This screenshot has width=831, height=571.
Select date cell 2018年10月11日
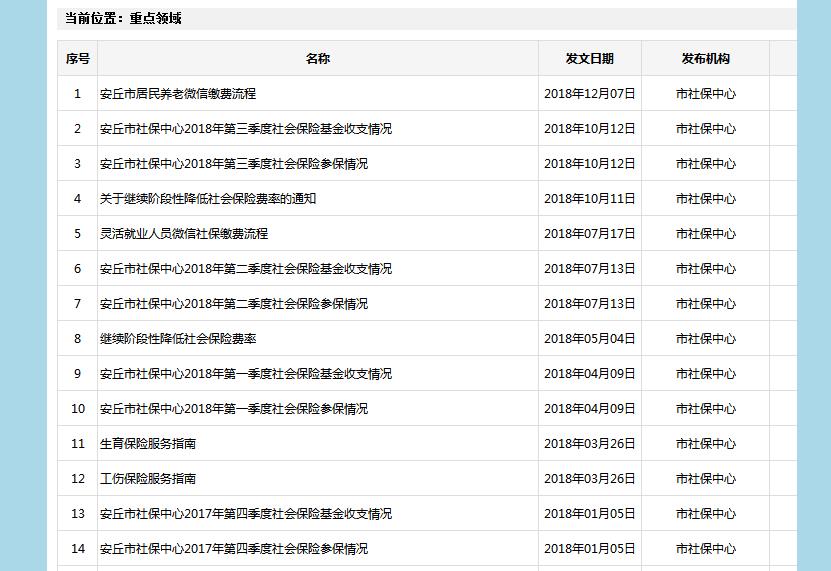point(589,199)
